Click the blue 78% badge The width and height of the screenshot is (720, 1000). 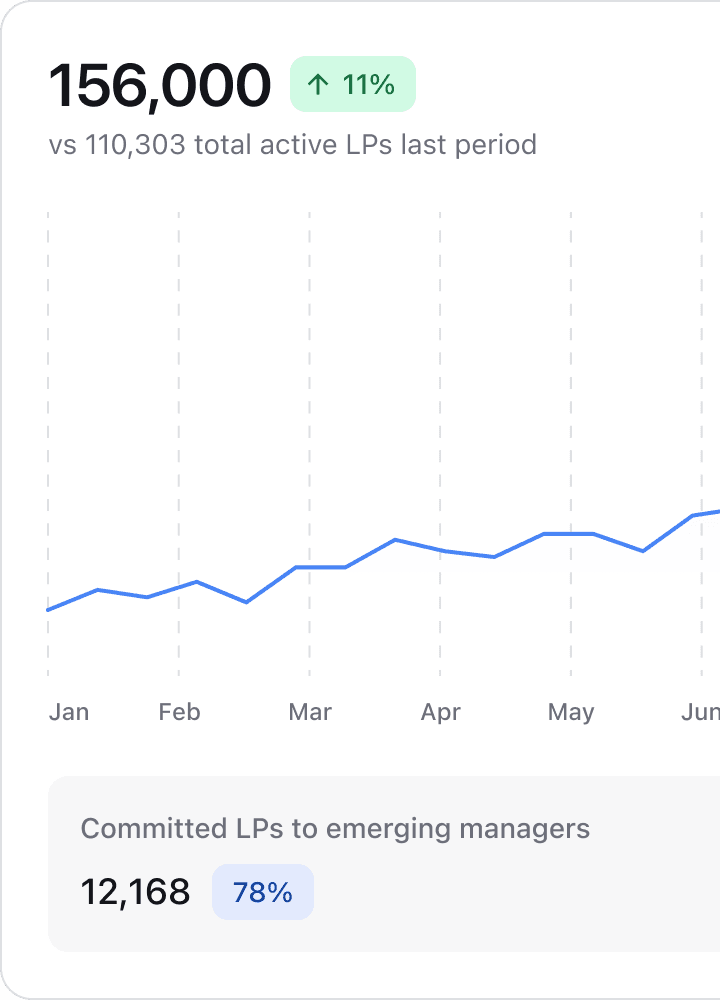click(x=263, y=892)
